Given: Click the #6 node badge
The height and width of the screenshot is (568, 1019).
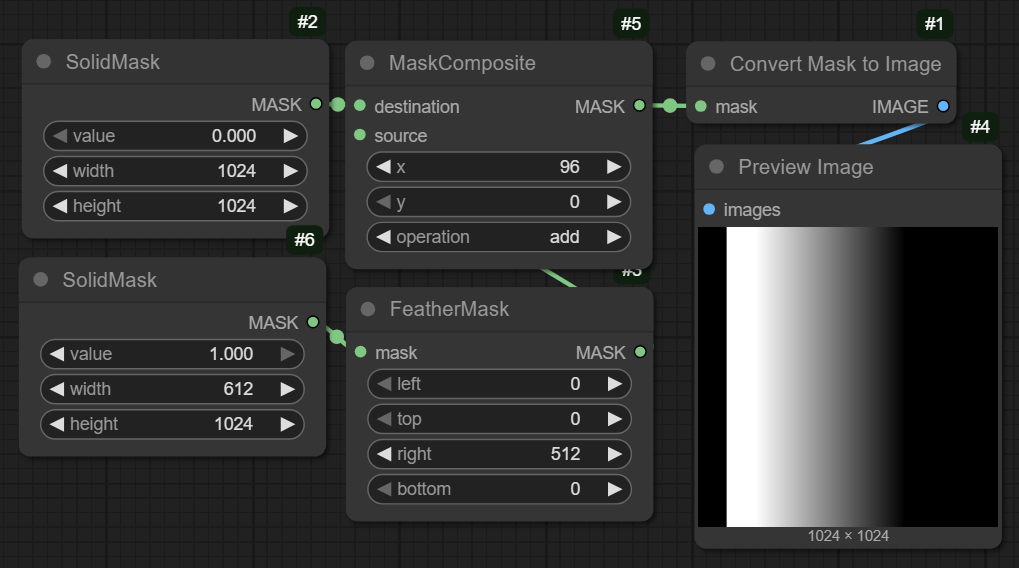Looking at the screenshot, I should [304, 240].
